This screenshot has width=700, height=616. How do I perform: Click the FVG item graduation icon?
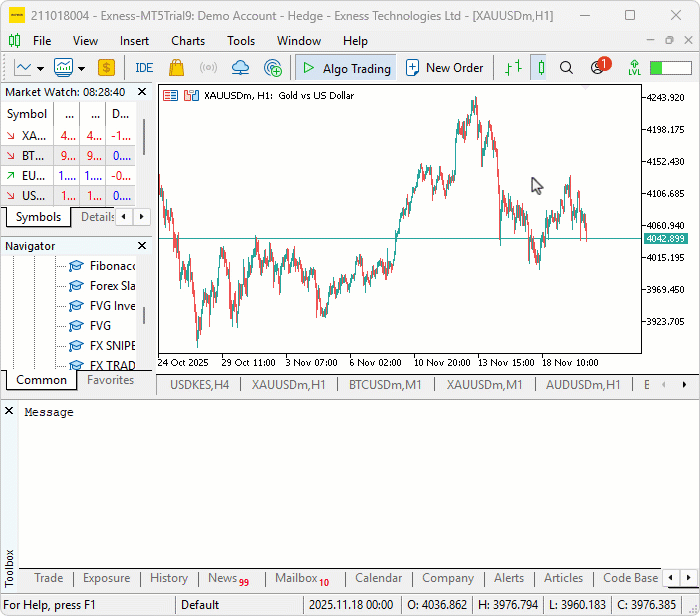click(76, 326)
